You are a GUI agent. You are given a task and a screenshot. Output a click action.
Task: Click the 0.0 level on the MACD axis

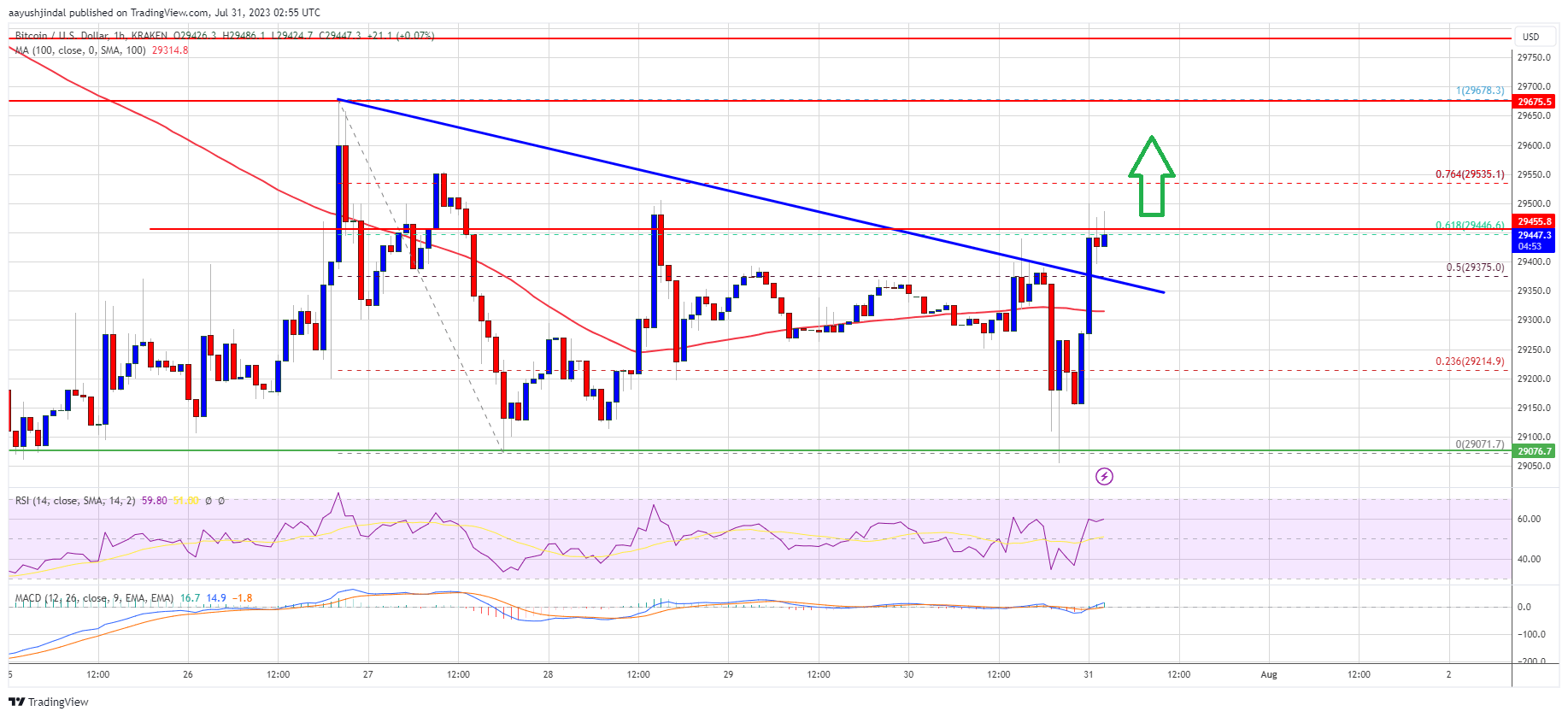pos(1524,607)
